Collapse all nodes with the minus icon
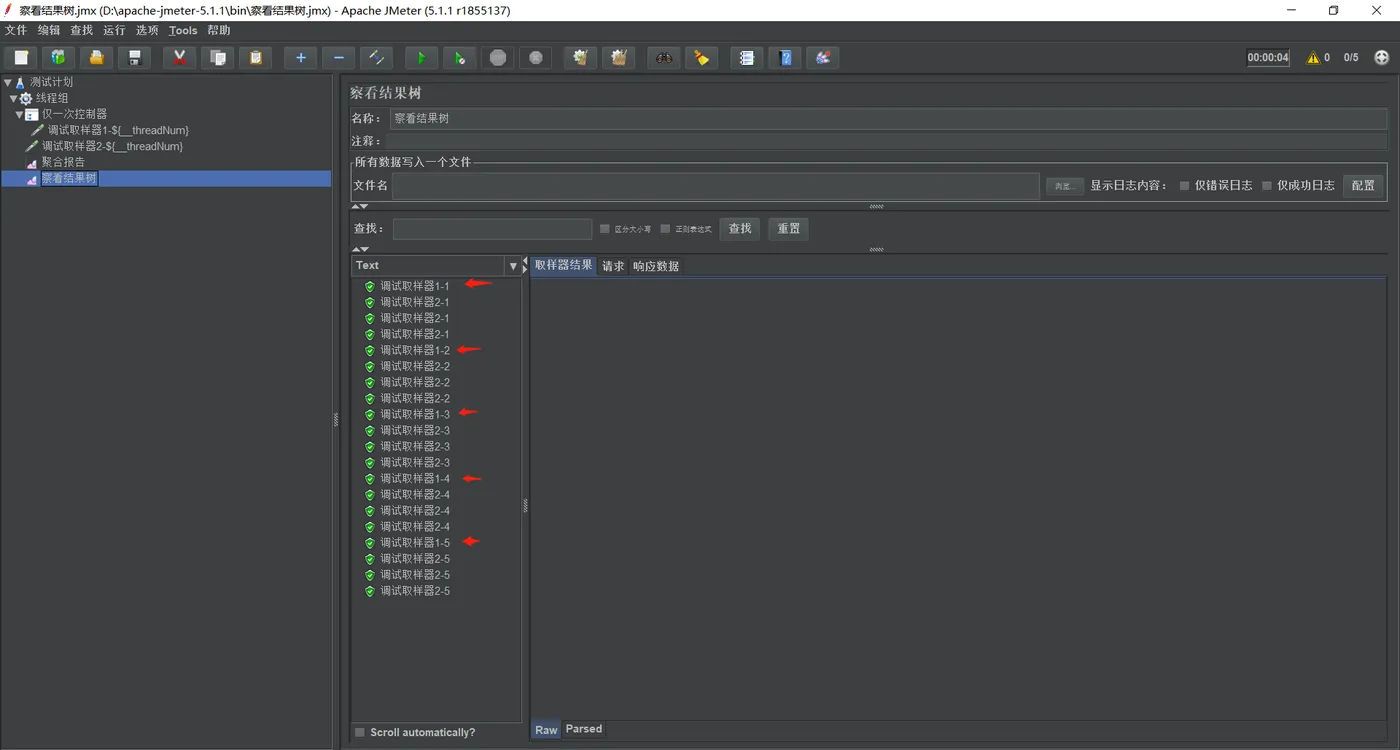 [338, 58]
